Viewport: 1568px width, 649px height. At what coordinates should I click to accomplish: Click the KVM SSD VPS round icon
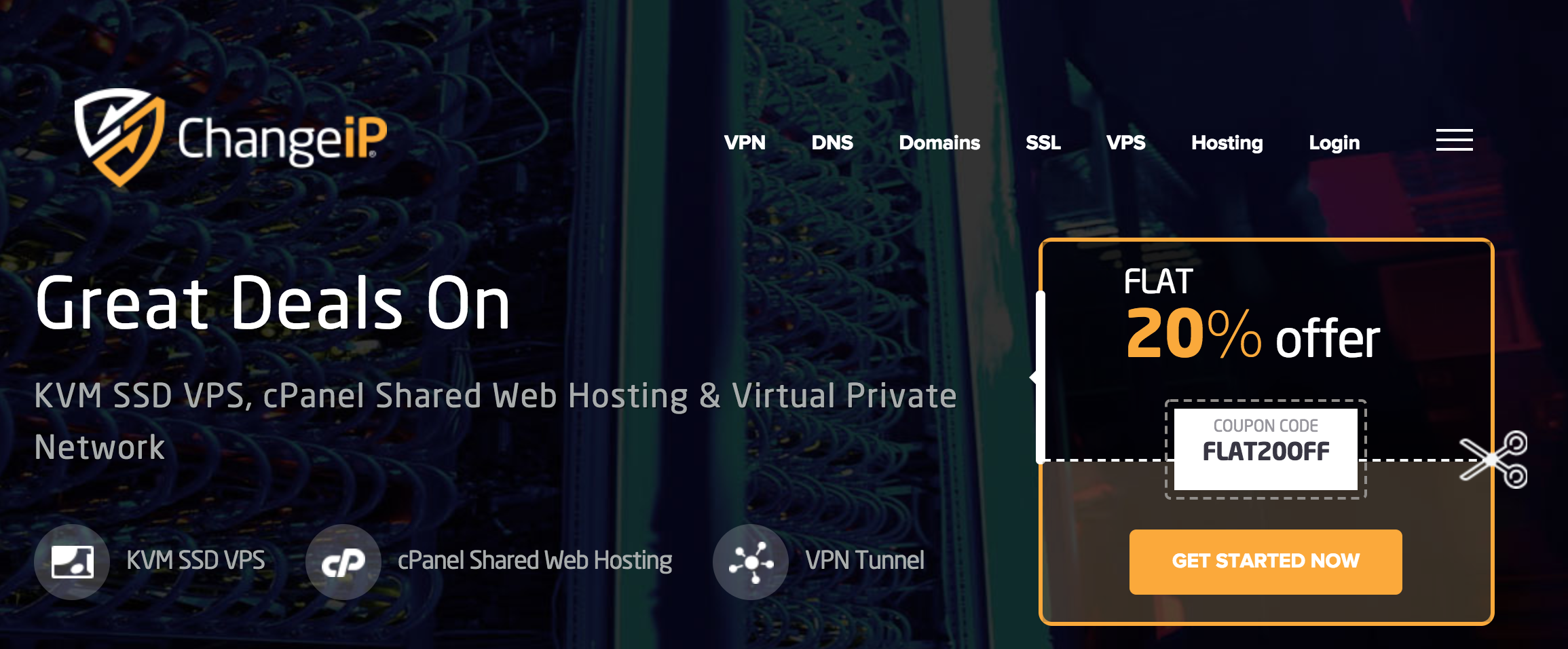72,561
